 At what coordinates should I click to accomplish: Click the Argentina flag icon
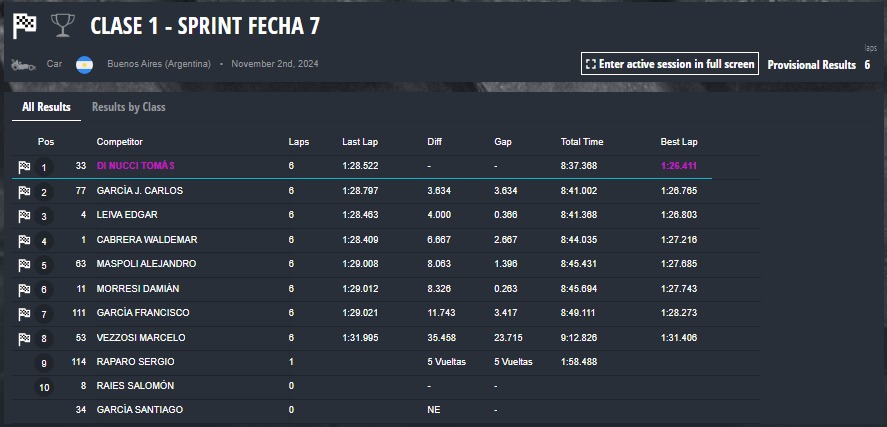pos(84,64)
